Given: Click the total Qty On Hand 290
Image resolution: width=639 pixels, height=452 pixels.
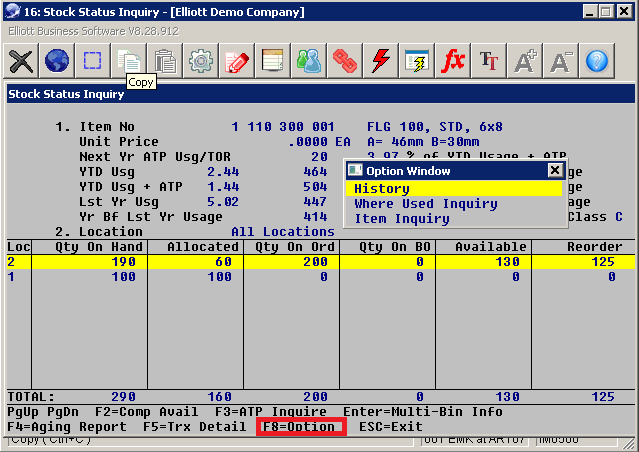Looking at the screenshot, I should (123, 397).
